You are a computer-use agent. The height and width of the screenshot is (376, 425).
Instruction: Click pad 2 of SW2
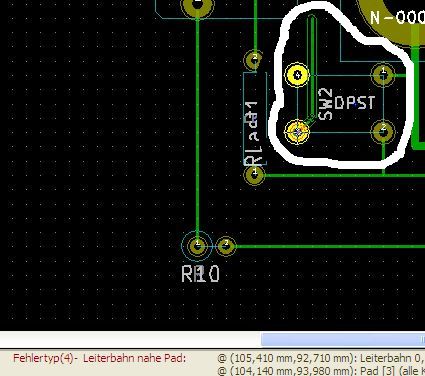click(x=383, y=132)
